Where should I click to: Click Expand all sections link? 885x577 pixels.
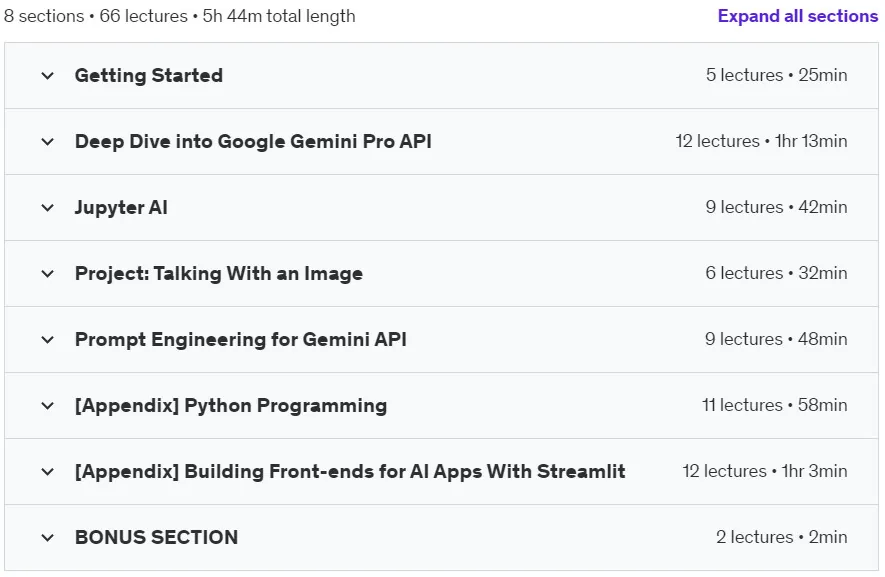(798, 16)
